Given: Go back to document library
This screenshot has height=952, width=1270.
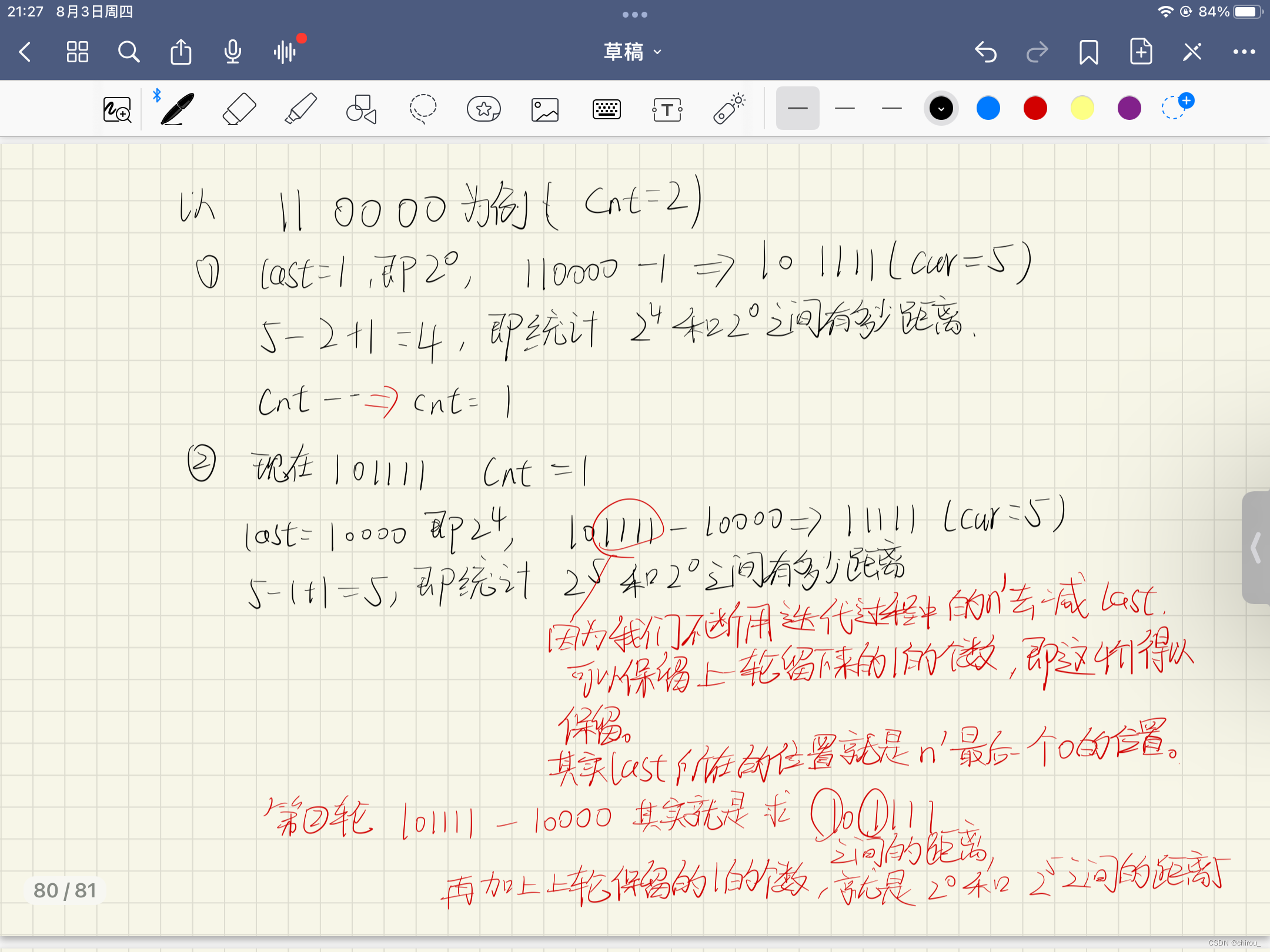Looking at the screenshot, I should [25, 52].
